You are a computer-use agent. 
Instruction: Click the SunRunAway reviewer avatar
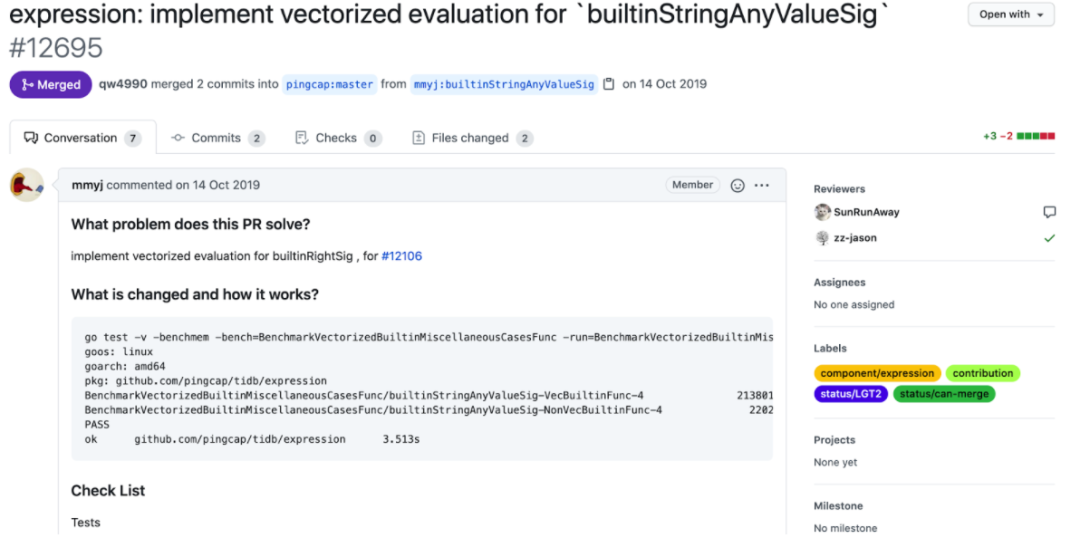[822, 212]
